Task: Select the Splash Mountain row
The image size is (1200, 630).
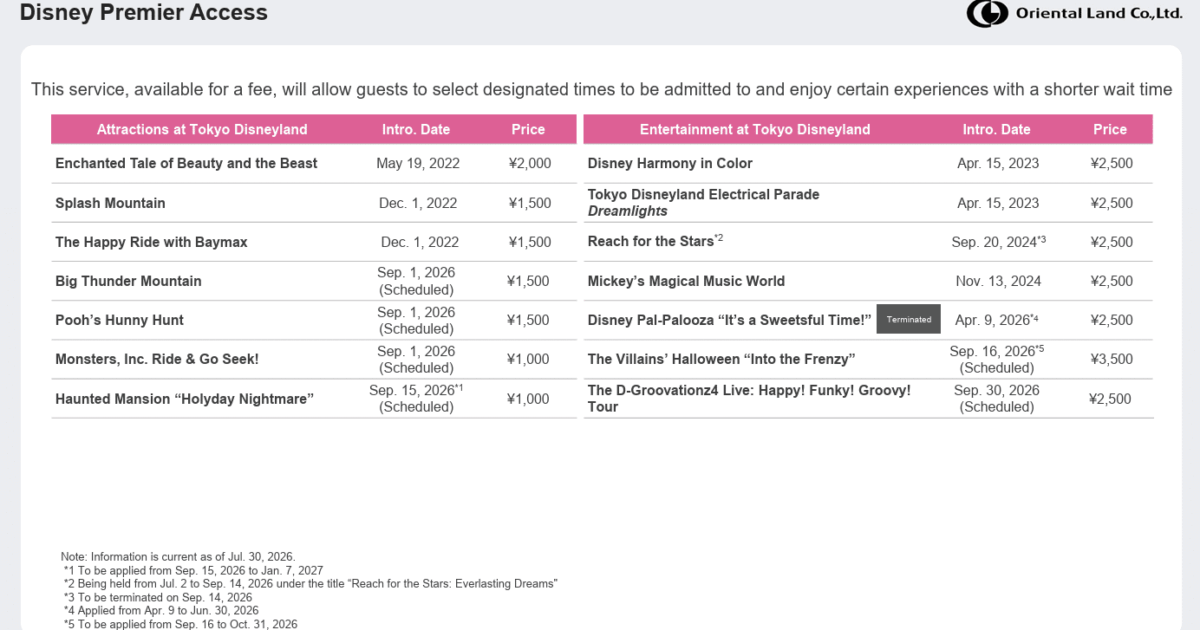Action: click(314, 203)
